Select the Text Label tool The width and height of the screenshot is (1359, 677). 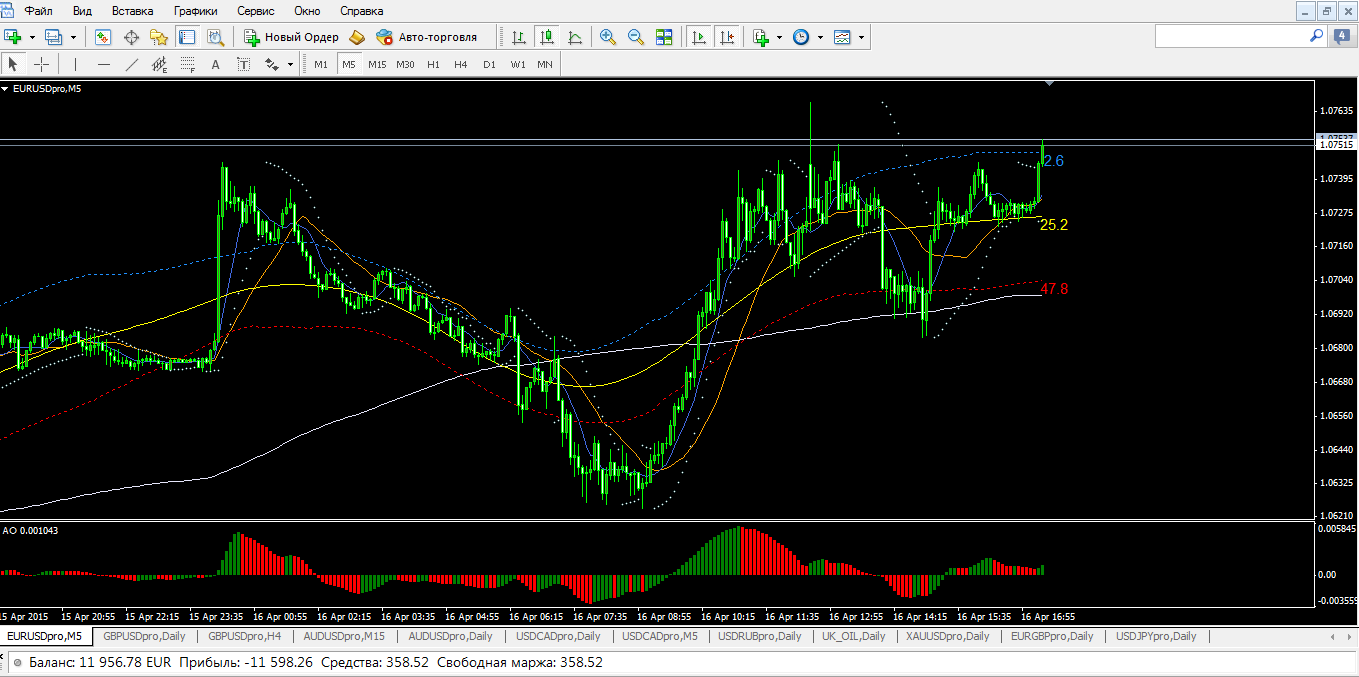click(x=243, y=64)
